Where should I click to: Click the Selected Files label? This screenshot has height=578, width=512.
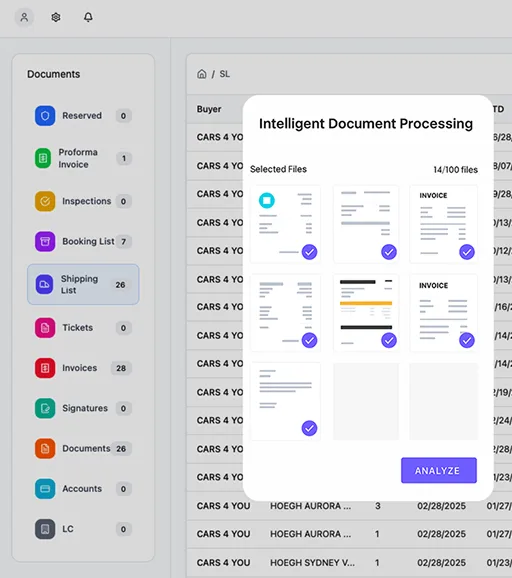pos(278,169)
